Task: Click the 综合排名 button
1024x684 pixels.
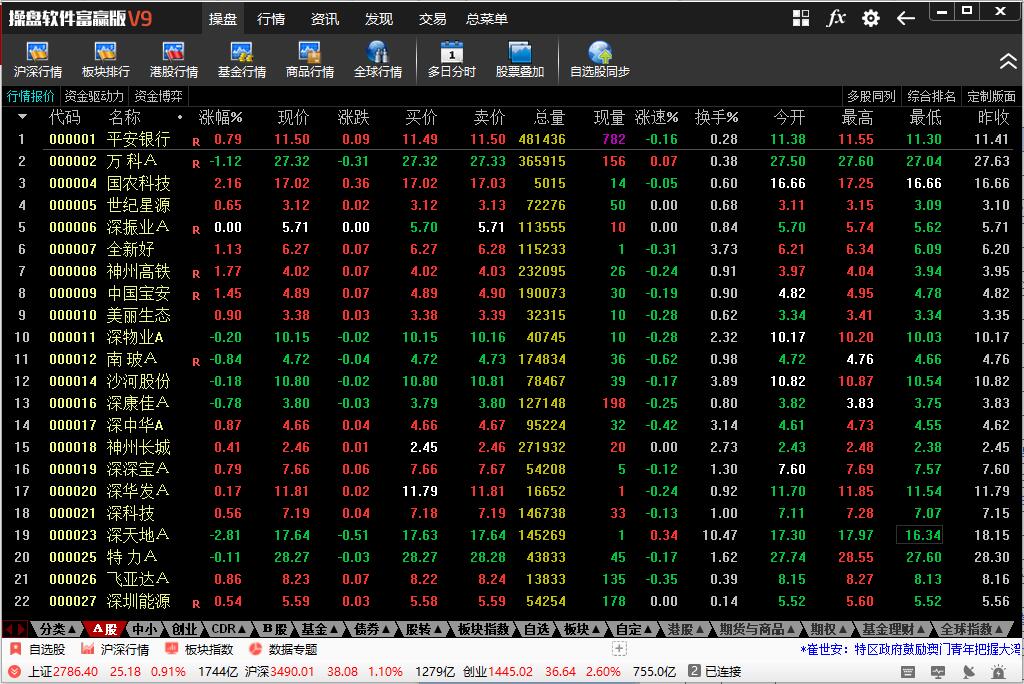Action: point(932,96)
